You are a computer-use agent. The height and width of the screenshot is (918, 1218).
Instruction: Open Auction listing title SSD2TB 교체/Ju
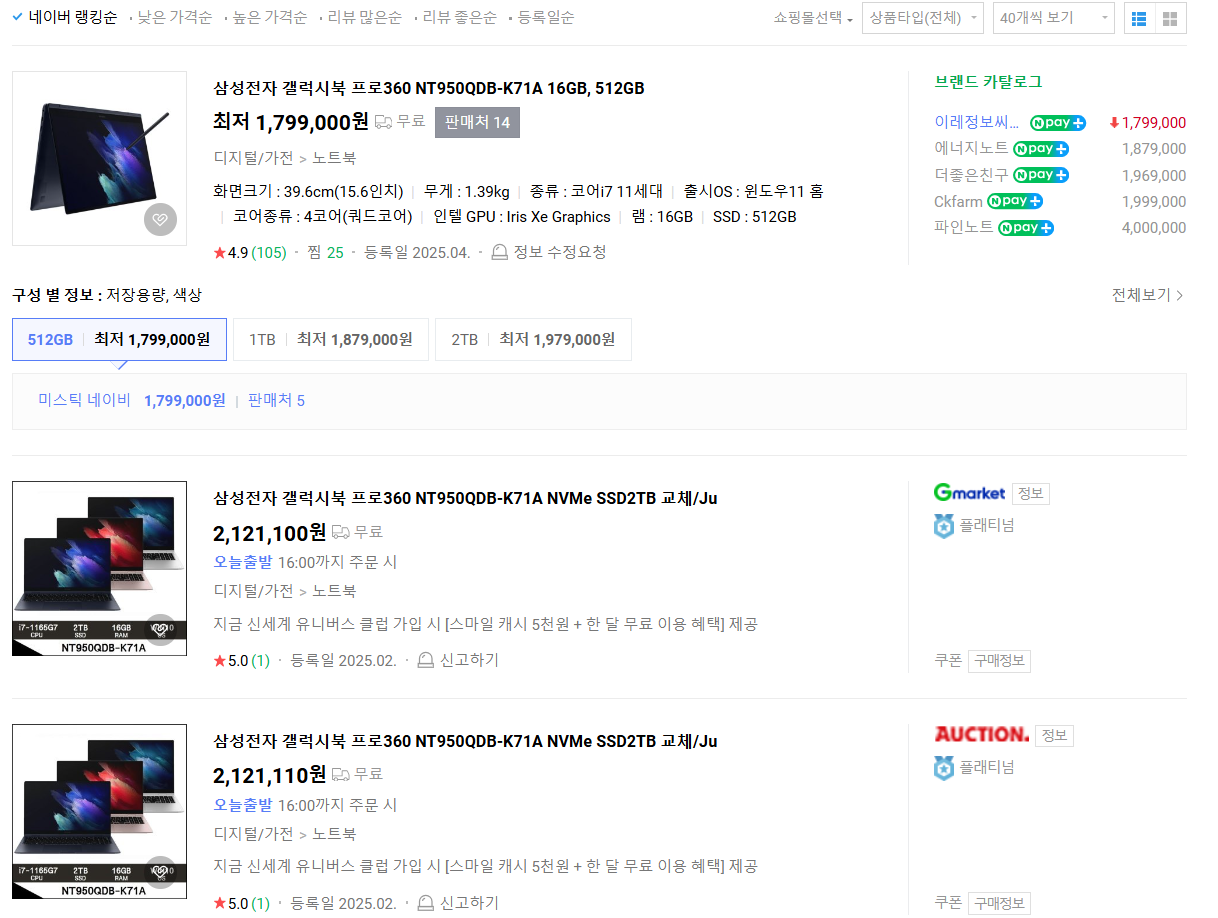(x=465, y=741)
